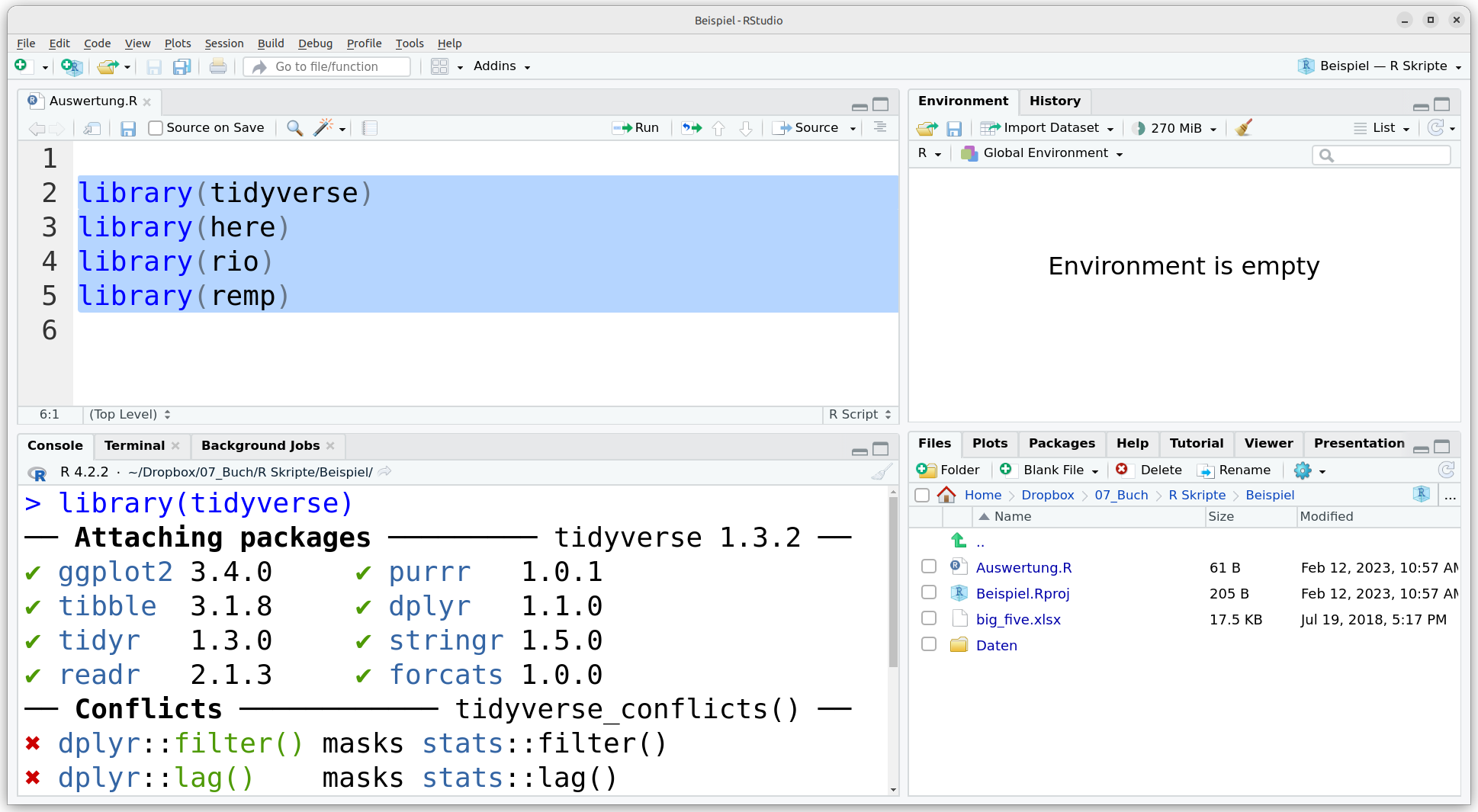1478x812 pixels.
Task: Close the Auswertung.R editor tab
Action: tap(147, 102)
